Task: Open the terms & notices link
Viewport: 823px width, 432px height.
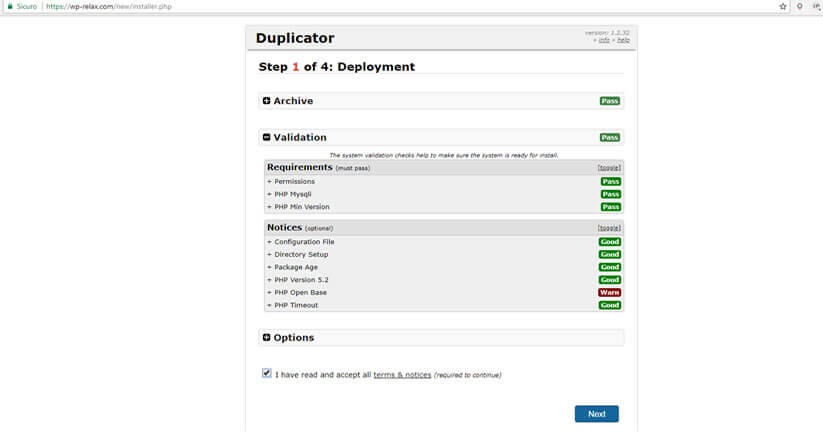Action: click(x=402, y=375)
